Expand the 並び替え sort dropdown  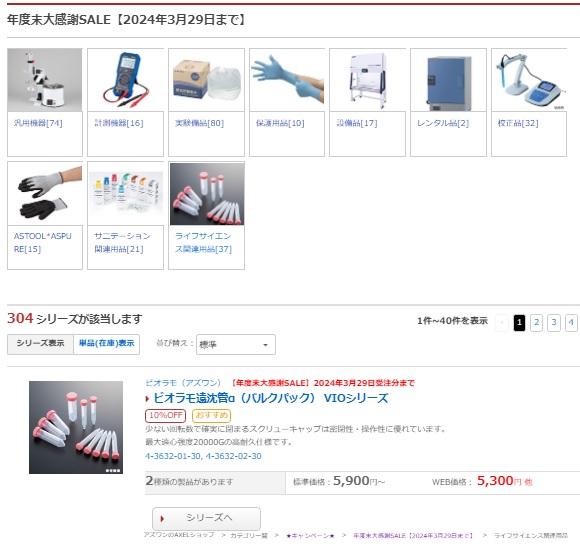pyautogui.click(x=236, y=345)
